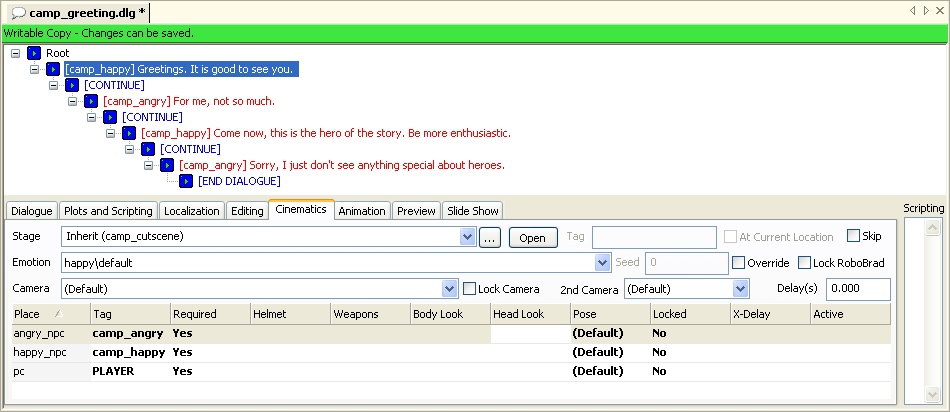This screenshot has width=950, height=412.
Task: Click the icon beside 'For me, not so much'
Action: pyautogui.click(x=91, y=101)
